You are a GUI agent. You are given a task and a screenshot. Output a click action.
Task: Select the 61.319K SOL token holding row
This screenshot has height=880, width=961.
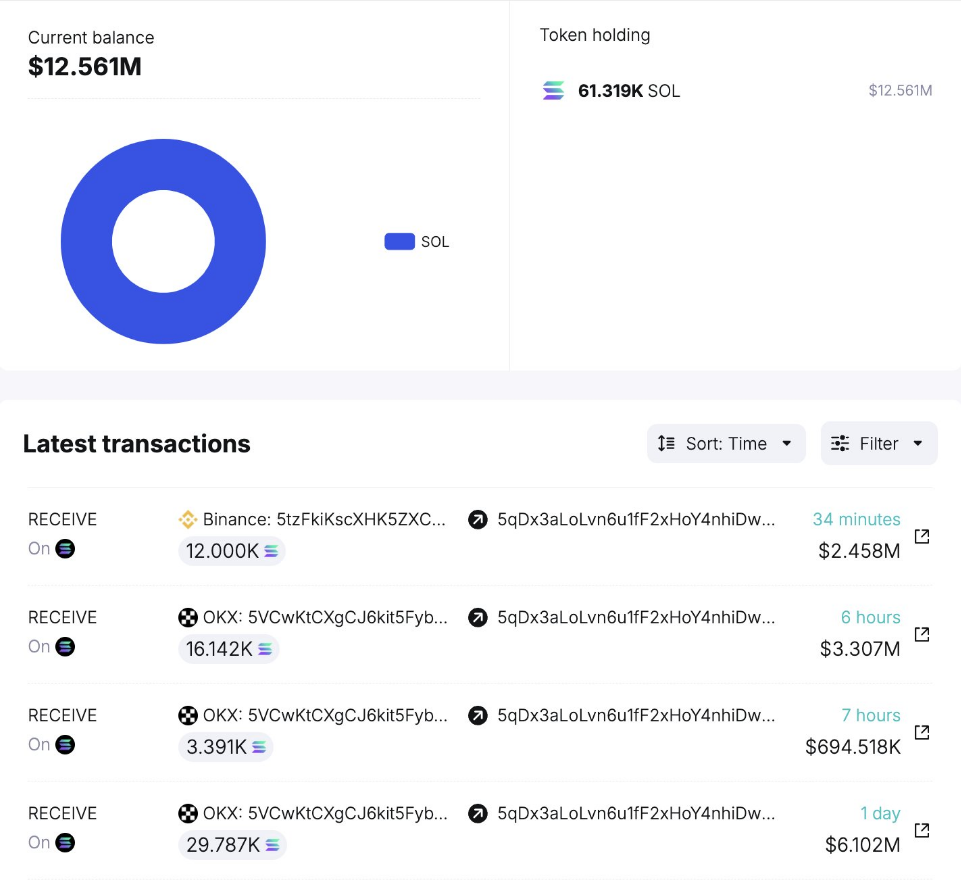point(735,91)
